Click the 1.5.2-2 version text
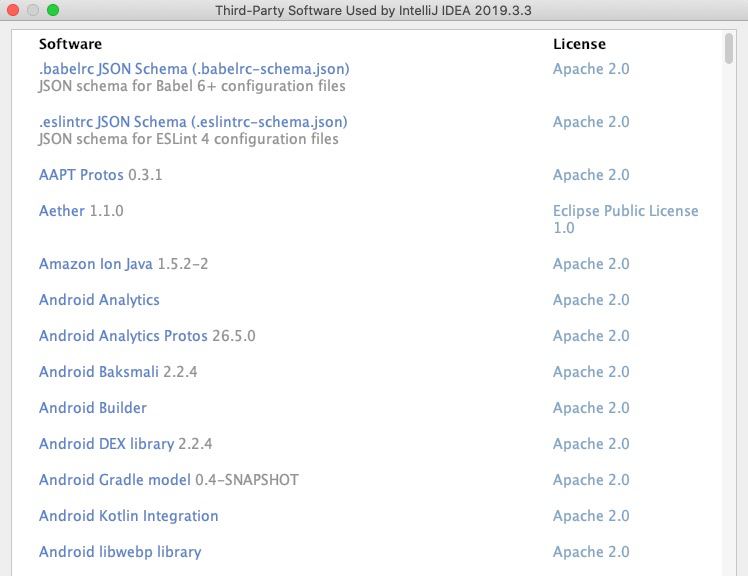 coord(183,264)
